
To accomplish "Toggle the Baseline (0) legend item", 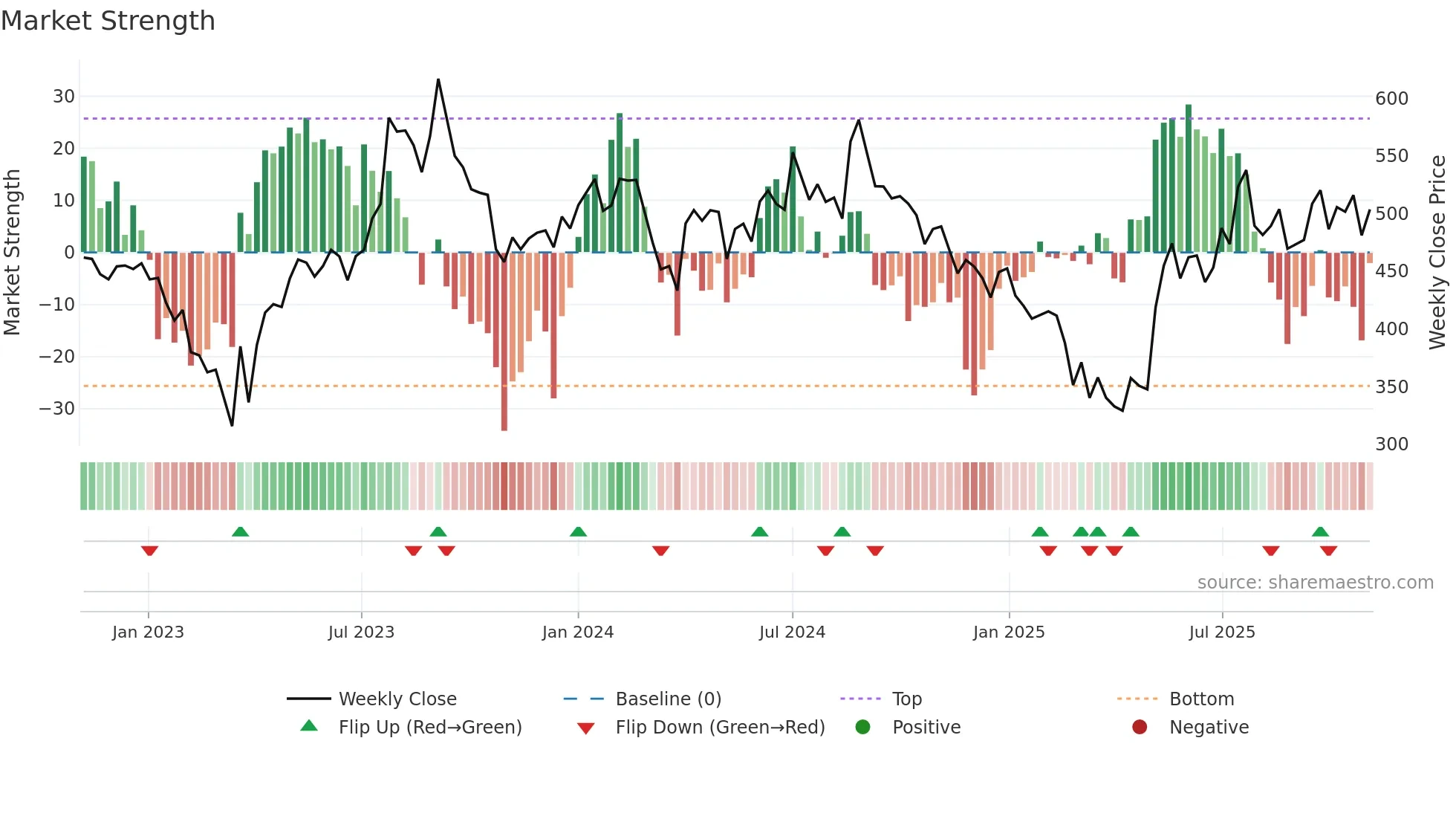I will pyautogui.click(x=668, y=699).
